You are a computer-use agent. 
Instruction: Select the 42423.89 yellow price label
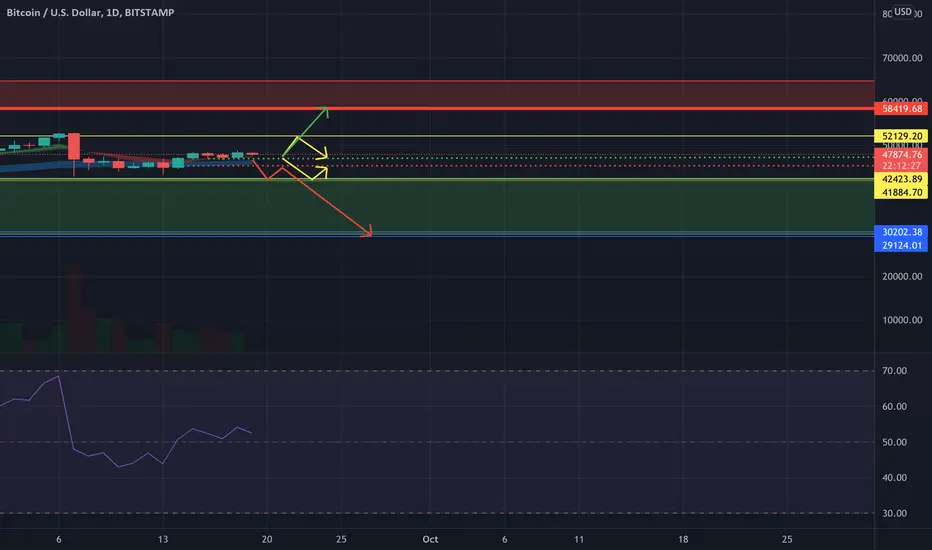pos(901,179)
